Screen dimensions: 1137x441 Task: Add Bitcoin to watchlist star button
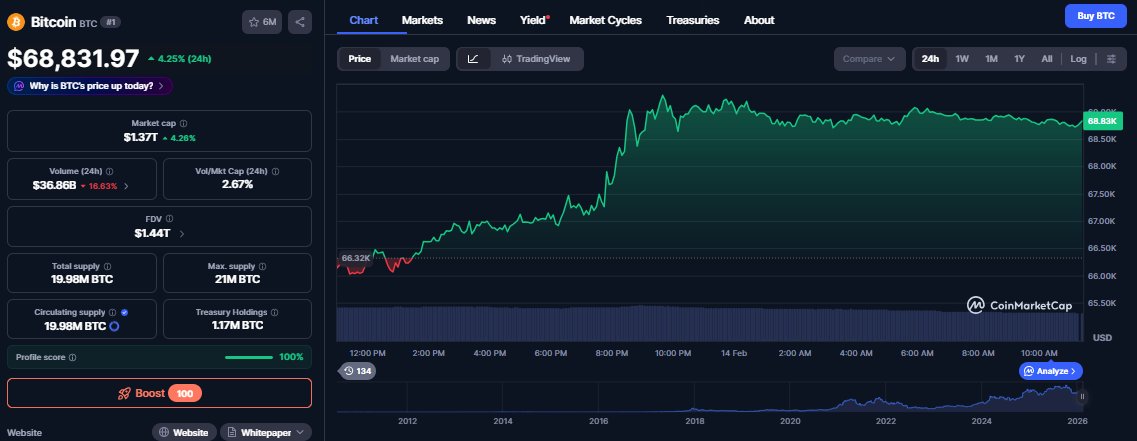262,22
